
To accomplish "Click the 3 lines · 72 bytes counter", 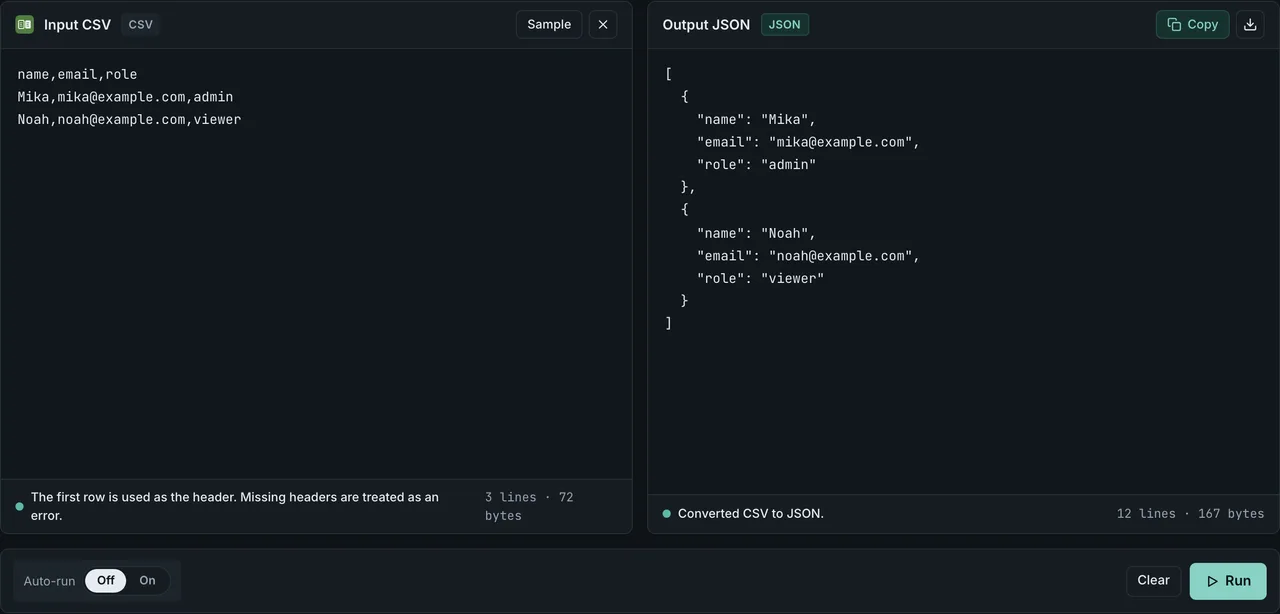I will click(529, 506).
